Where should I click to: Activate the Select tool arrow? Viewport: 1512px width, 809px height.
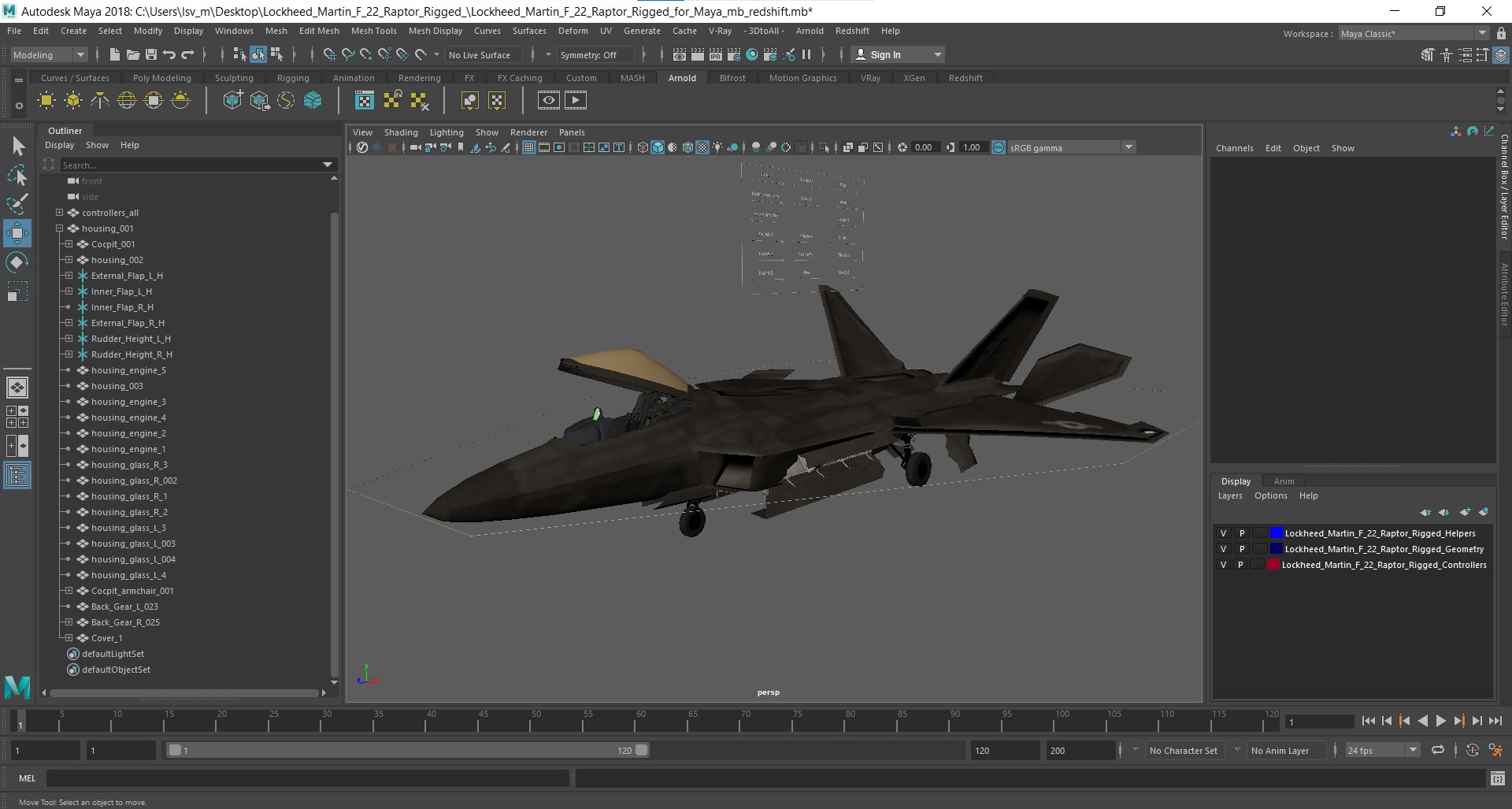click(x=17, y=147)
